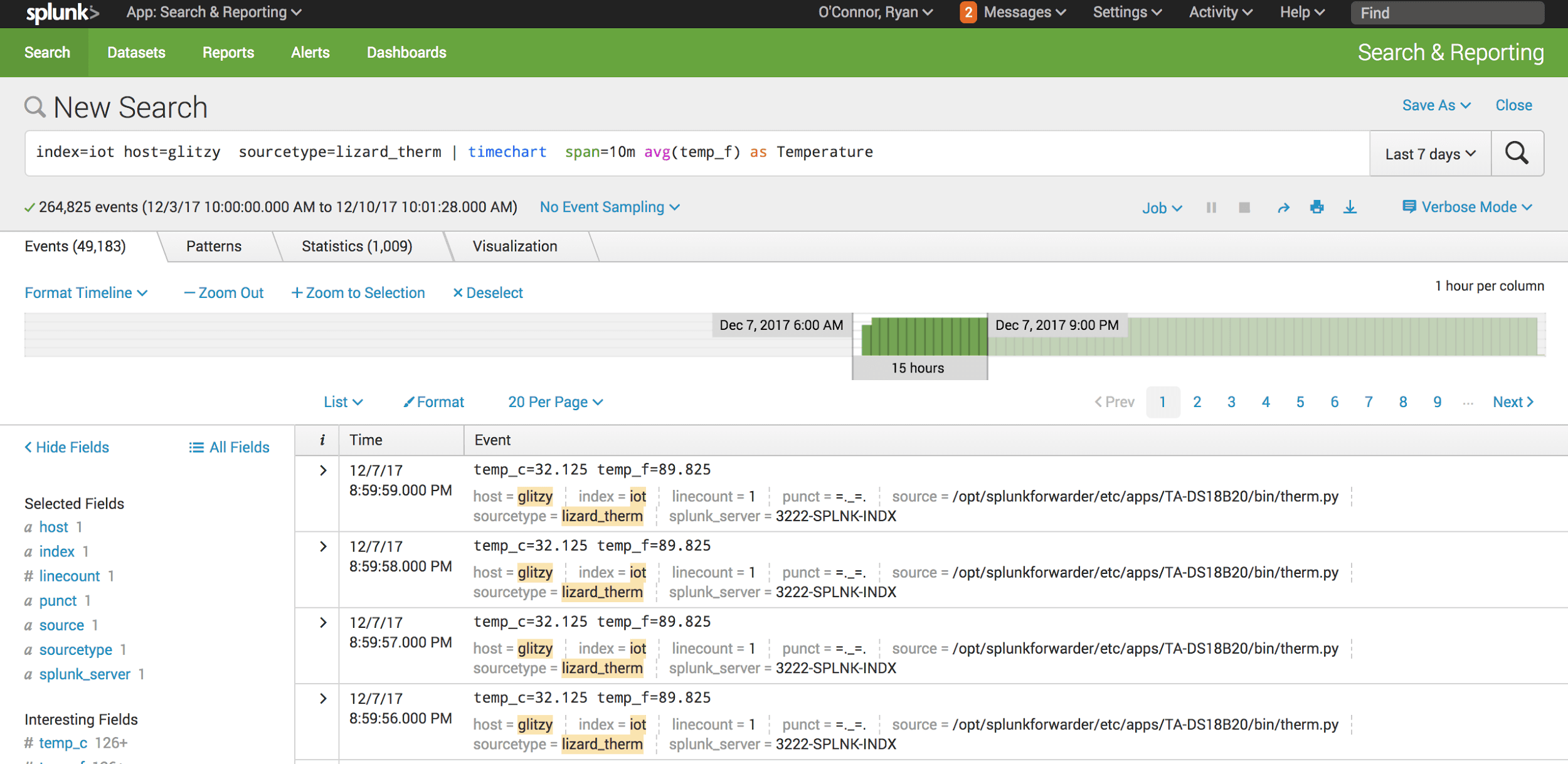Open the Dashboards menu item

pos(406,53)
